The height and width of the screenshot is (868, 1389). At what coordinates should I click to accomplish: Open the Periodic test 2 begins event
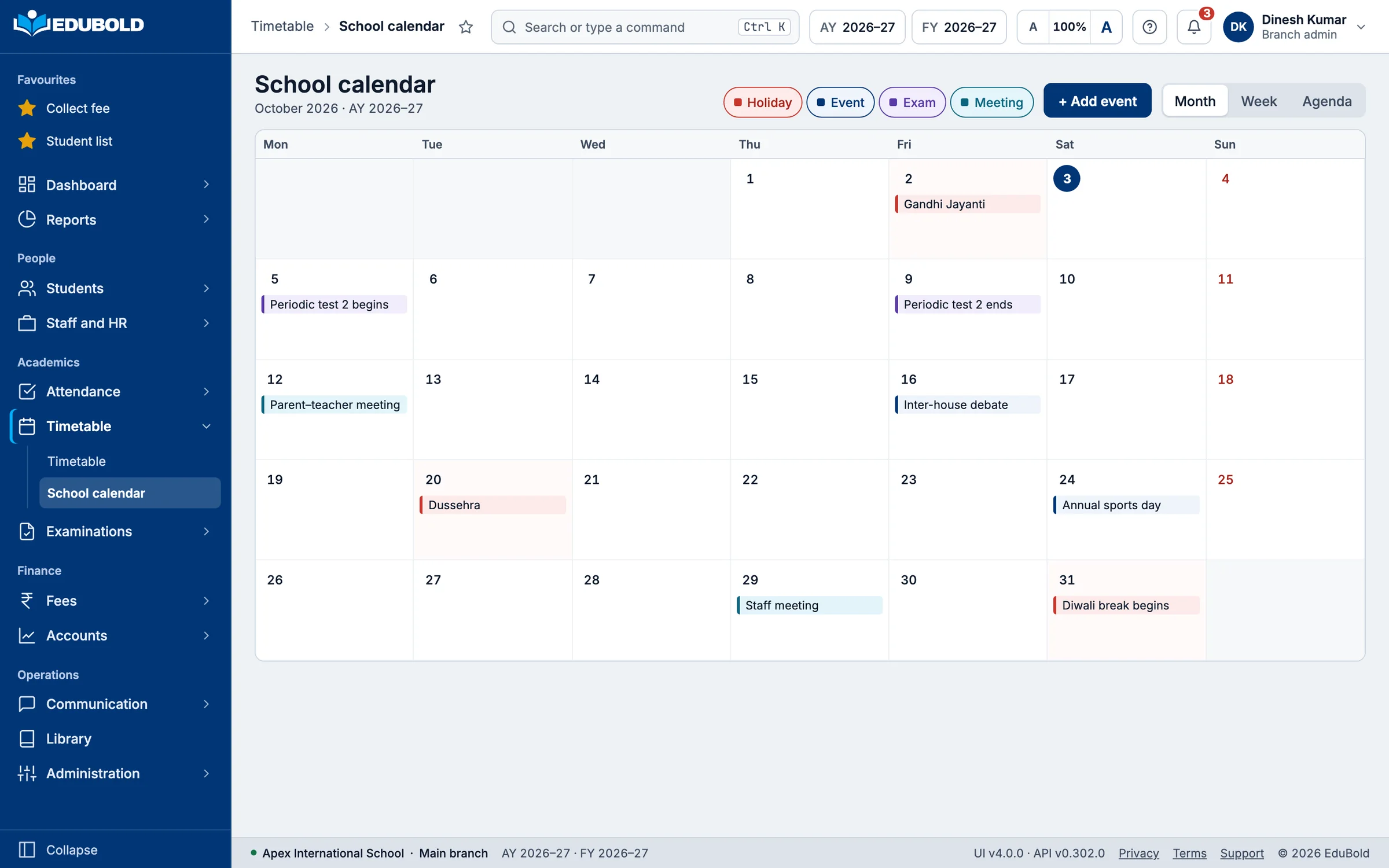tap(334, 304)
